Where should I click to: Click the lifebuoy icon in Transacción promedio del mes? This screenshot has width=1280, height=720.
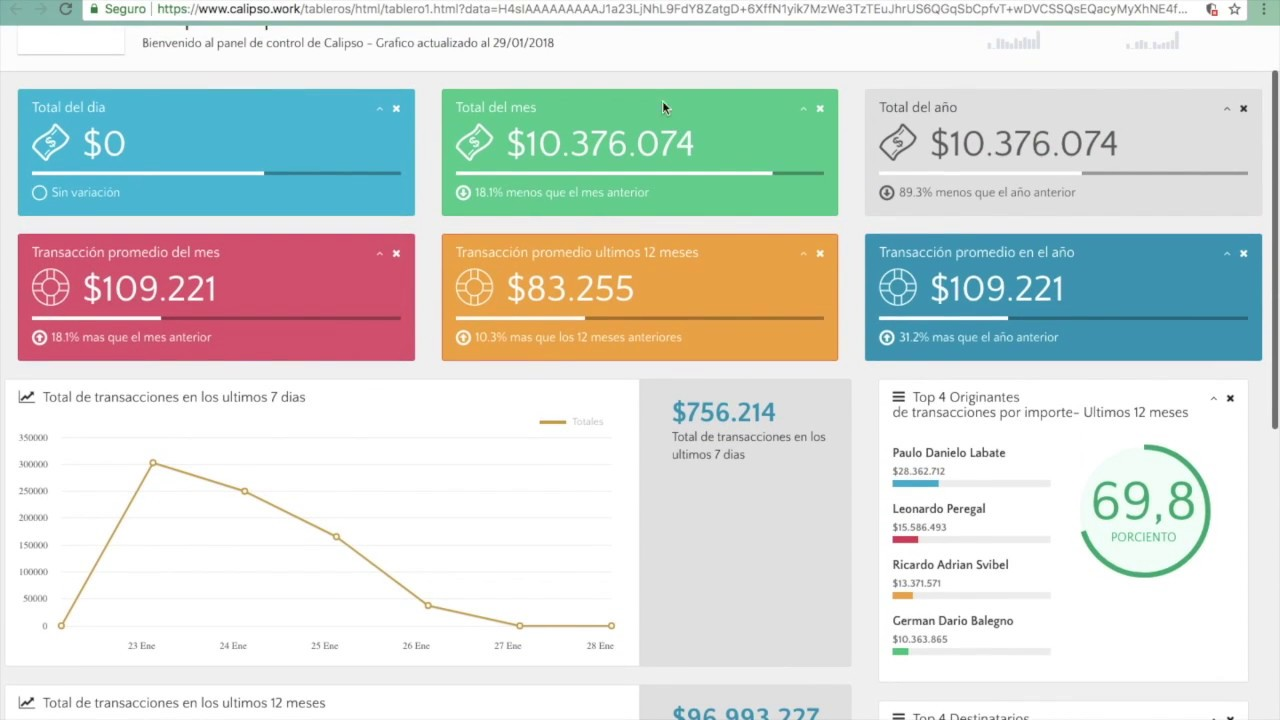click(50, 288)
